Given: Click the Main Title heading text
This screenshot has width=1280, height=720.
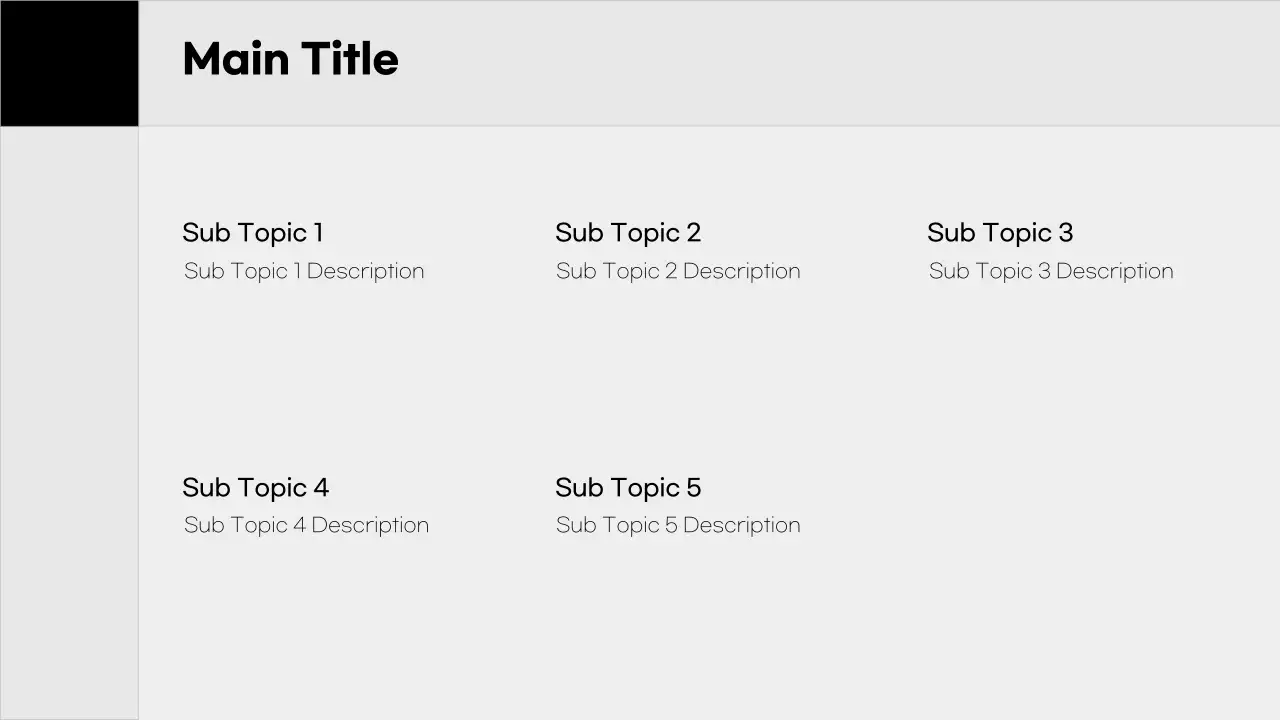Looking at the screenshot, I should [x=290, y=59].
